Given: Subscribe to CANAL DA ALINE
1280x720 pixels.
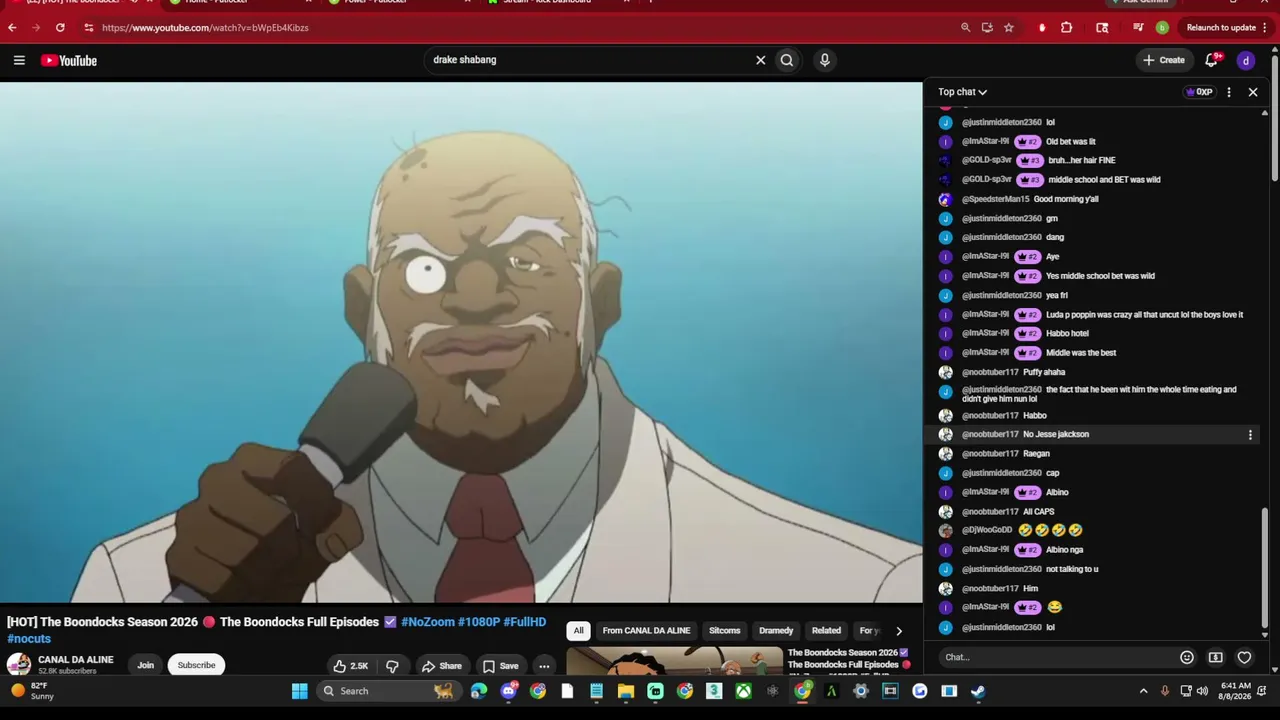Looking at the screenshot, I should (196, 665).
